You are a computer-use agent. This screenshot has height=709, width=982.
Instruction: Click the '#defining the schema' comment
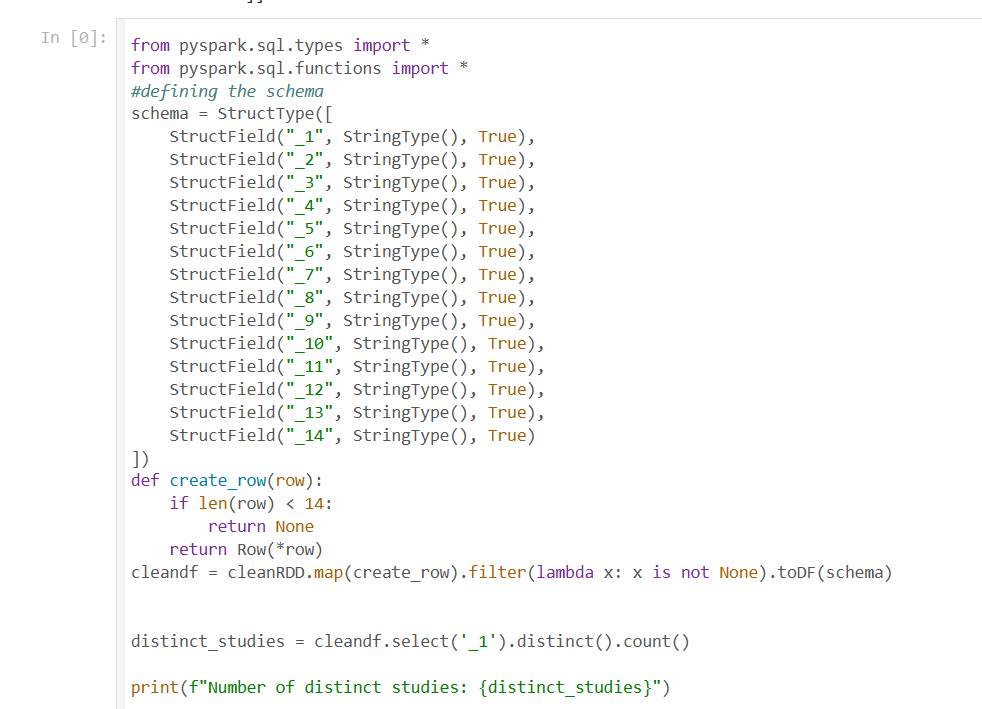[x=227, y=91]
